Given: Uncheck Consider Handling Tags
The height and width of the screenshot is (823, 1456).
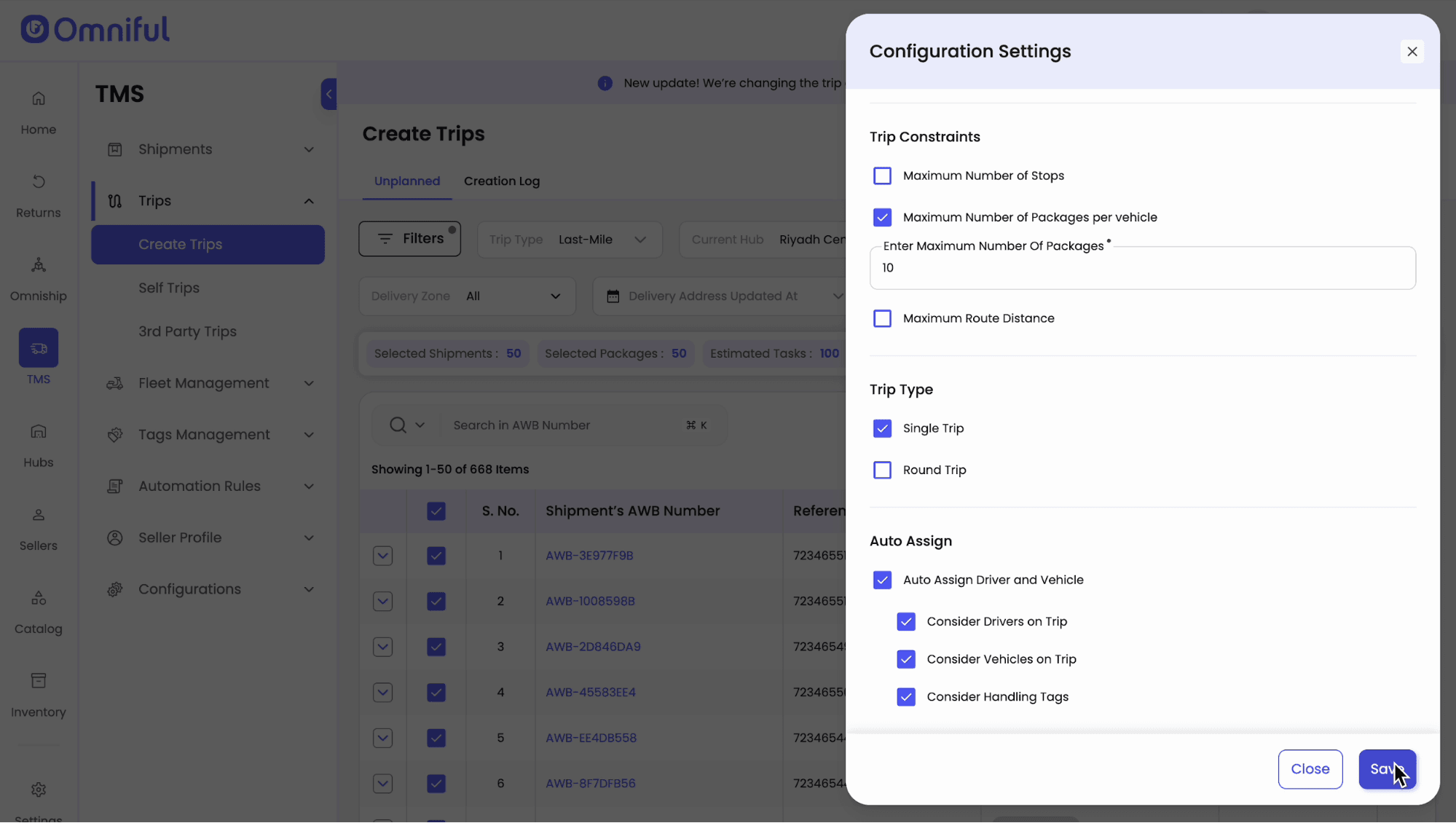Looking at the screenshot, I should (905, 697).
